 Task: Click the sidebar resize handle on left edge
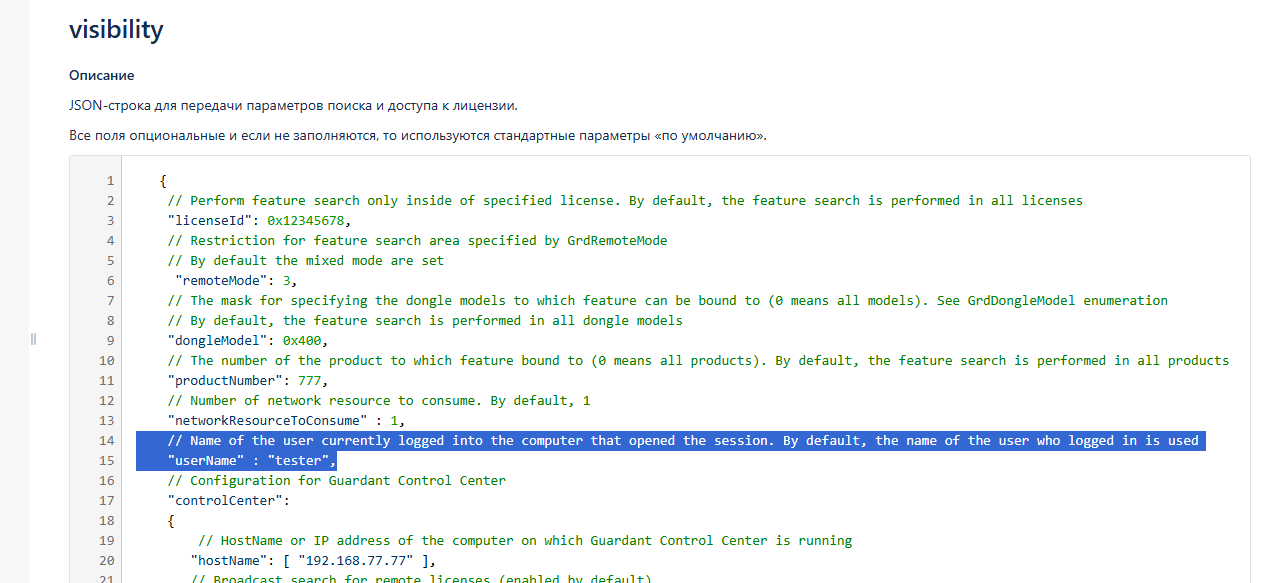33,339
